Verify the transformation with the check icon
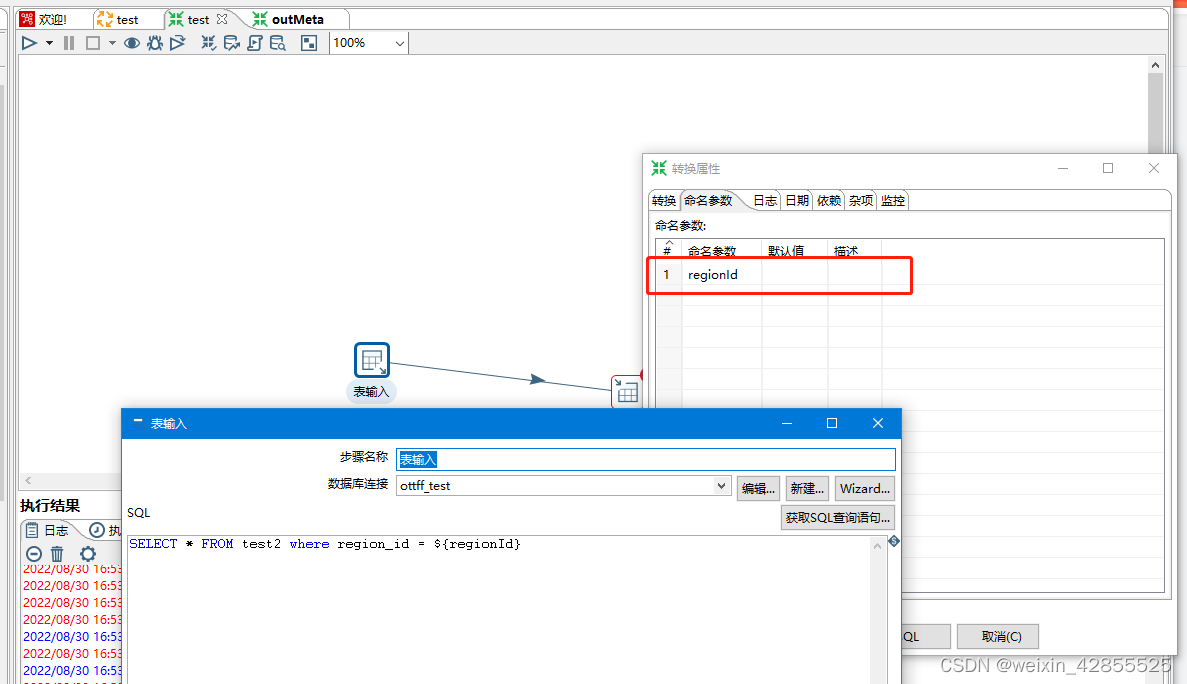The width and height of the screenshot is (1187, 684). click(x=208, y=42)
